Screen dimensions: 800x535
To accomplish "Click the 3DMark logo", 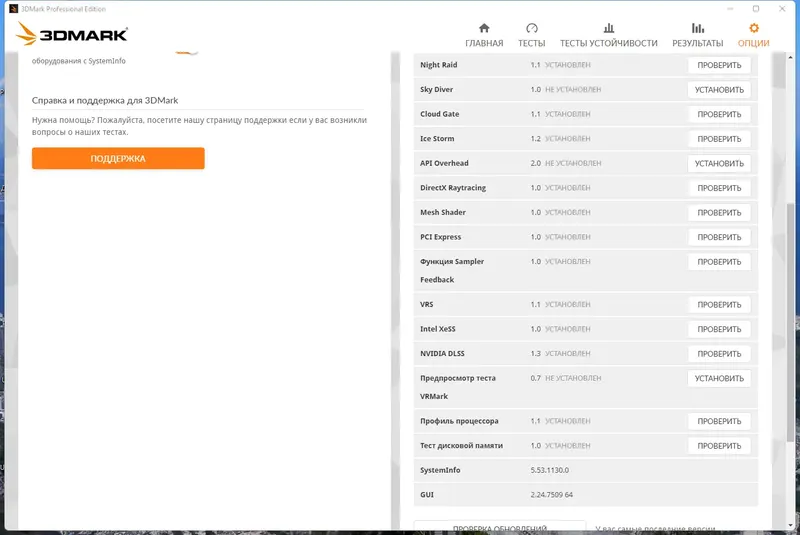I will (71, 34).
